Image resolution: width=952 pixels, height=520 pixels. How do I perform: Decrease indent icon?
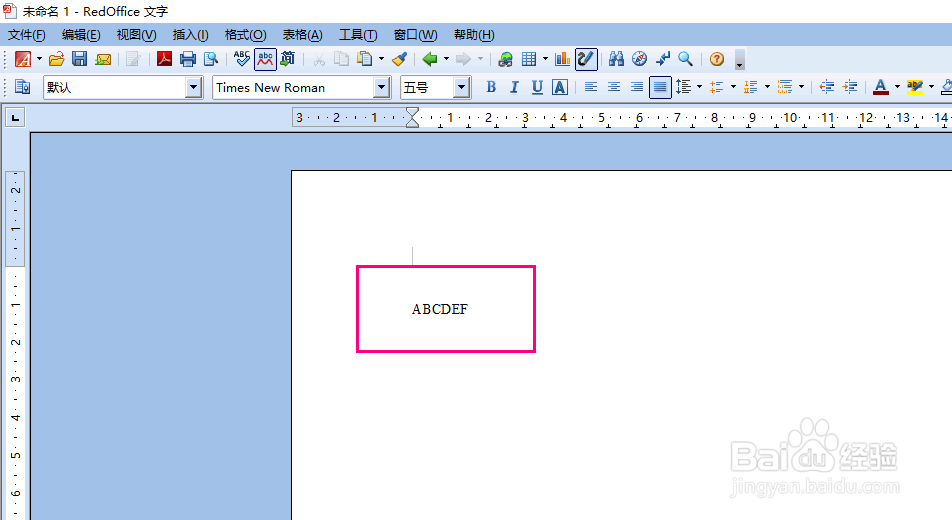click(826, 87)
